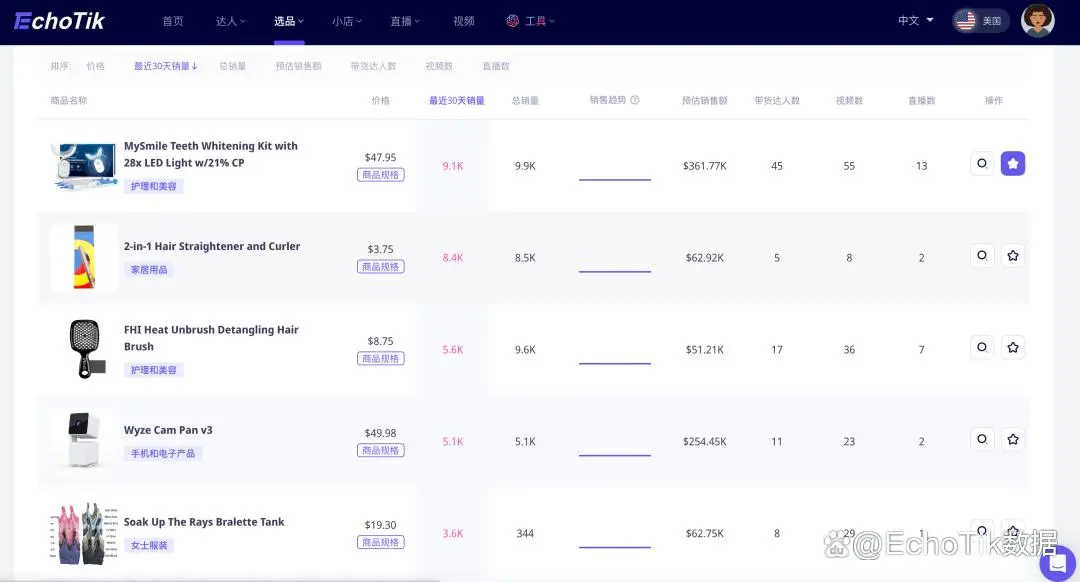Screen dimensions: 1080x582
Task: Click the EchoTik logo
Action: 59,21
